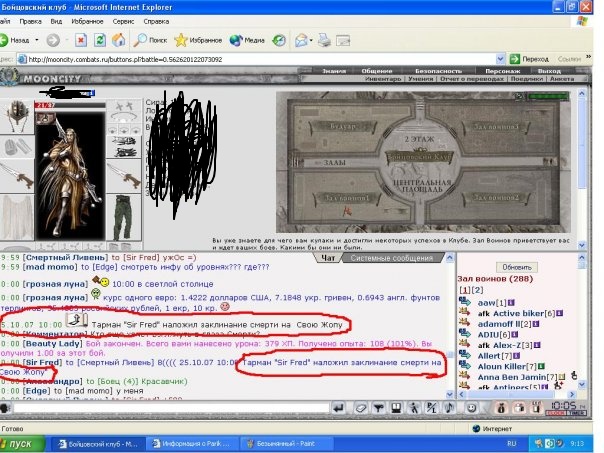Viewport: 604px width, 453px height.
Task: Send chat message with enter-arrow icon
Action: (339, 408)
